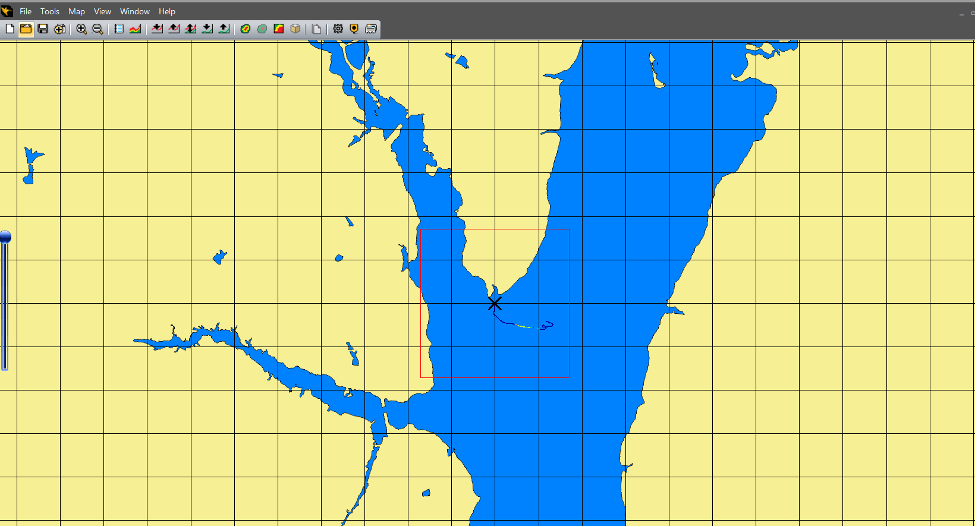Click the down-arrow over green line icon

point(207,29)
